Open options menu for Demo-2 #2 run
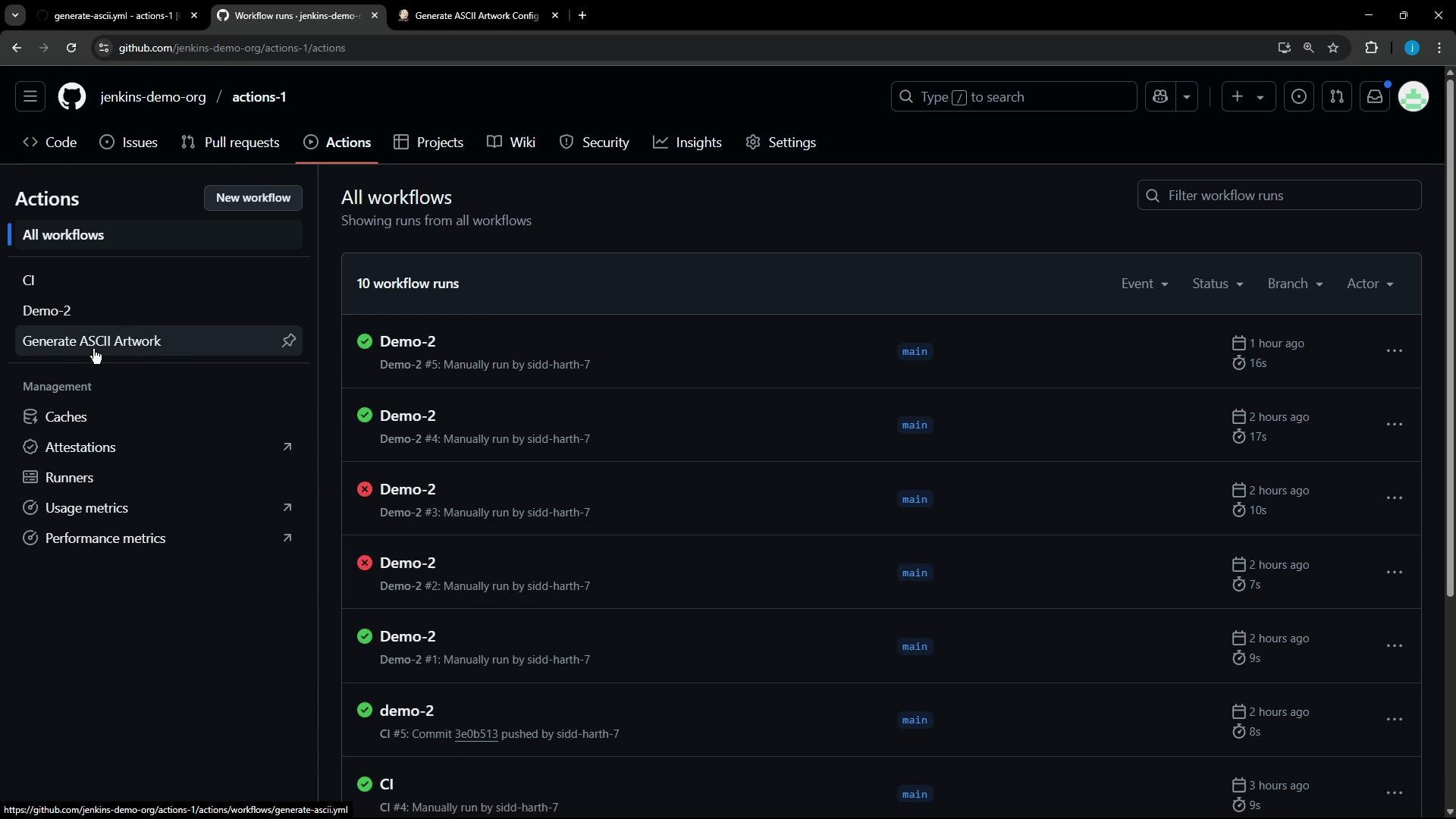Viewport: 1456px width, 819px height. pyautogui.click(x=1395, y=573)
